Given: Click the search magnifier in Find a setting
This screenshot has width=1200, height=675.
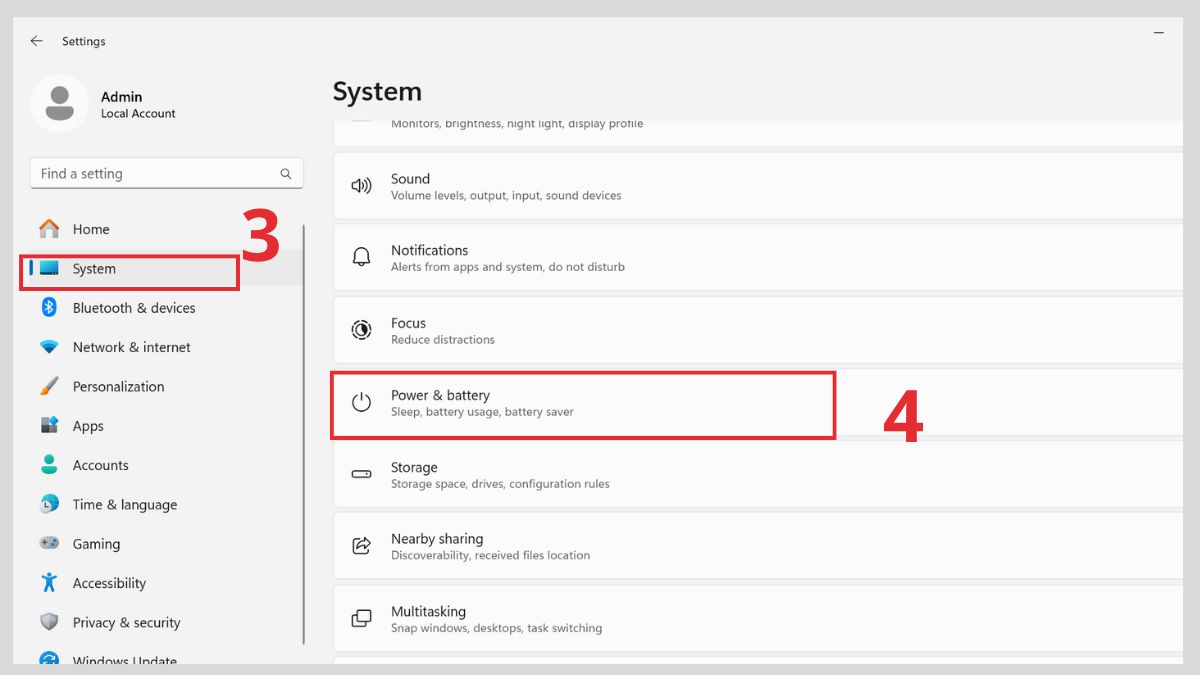Looking at the screenshot, I should click(x=287, y=172).
